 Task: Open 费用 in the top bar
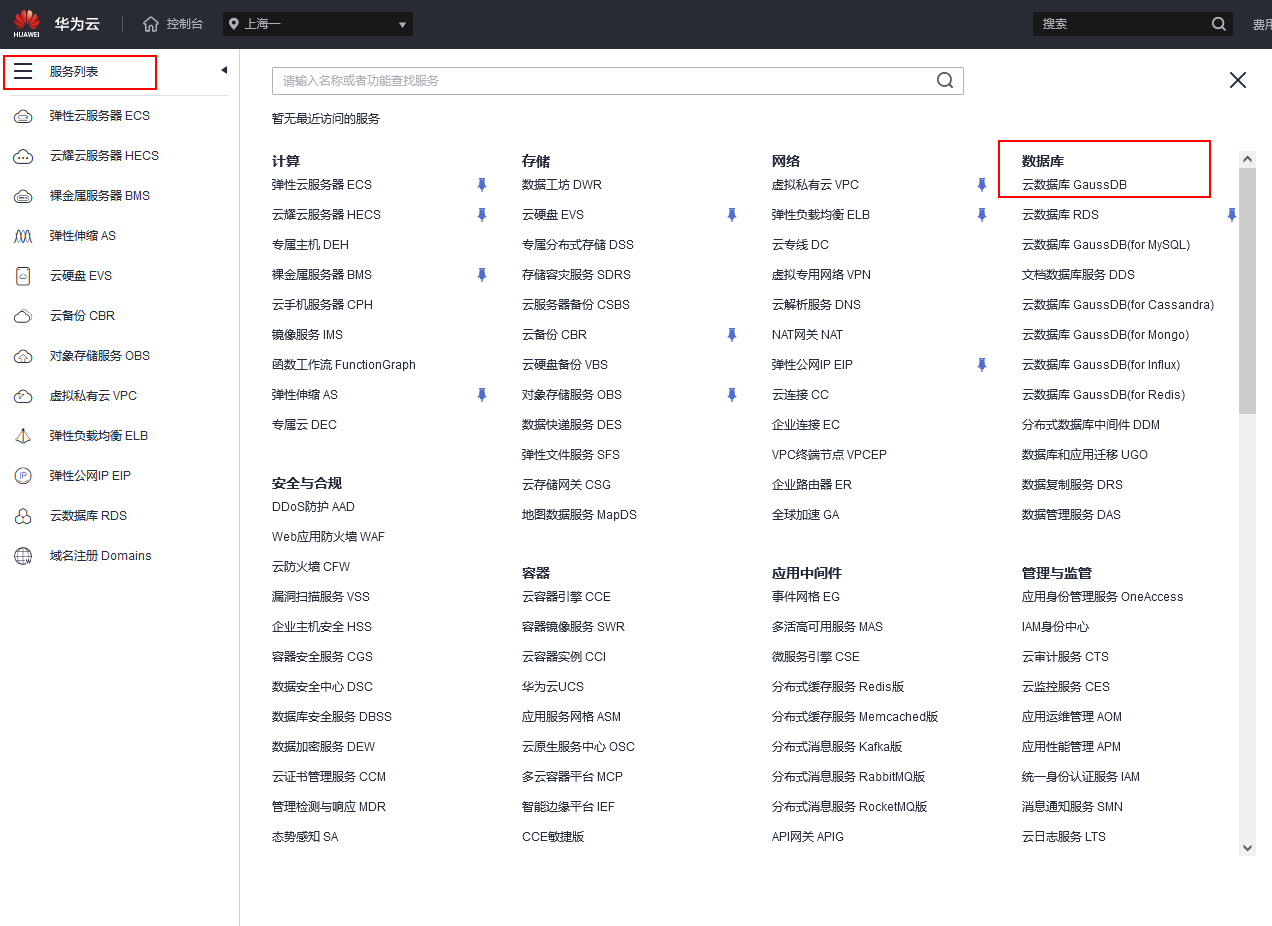pyautogui.click(x=1262, y=24)
